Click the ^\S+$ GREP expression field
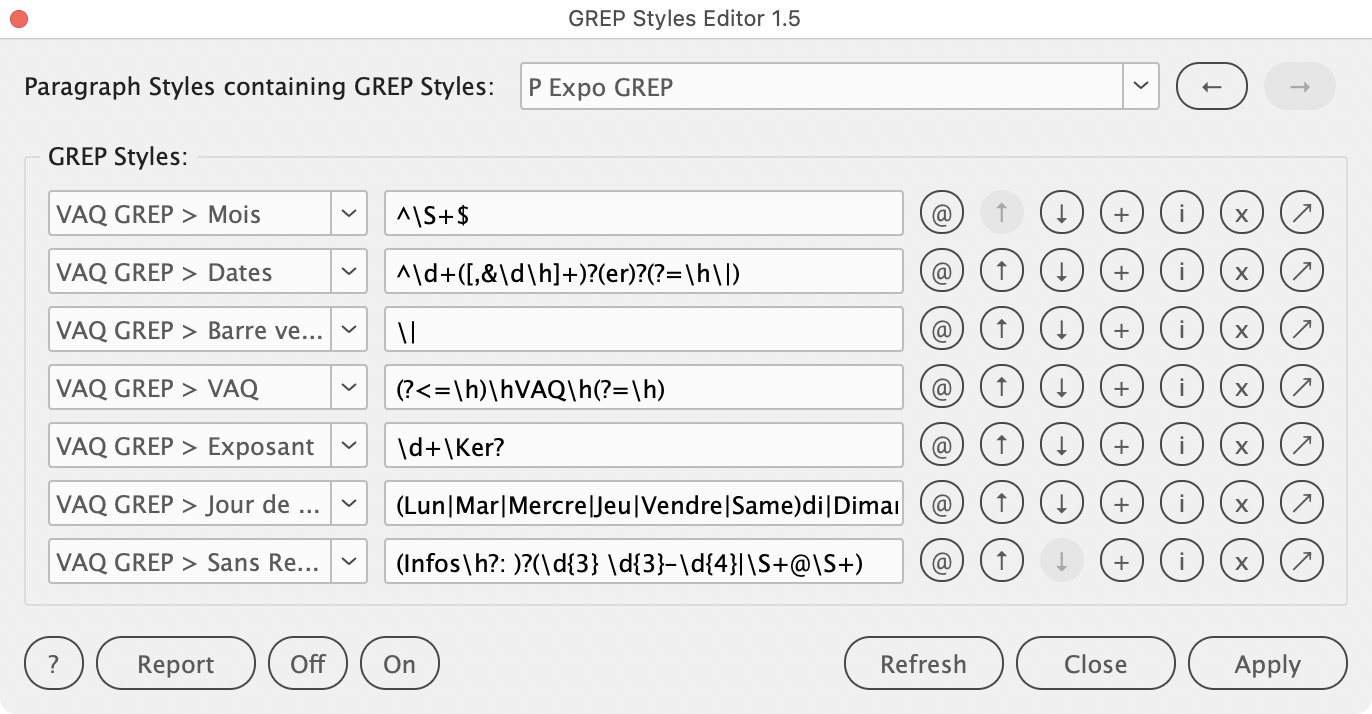Image resolution: width=1372 pixels, height=714 pixels. 643,213
